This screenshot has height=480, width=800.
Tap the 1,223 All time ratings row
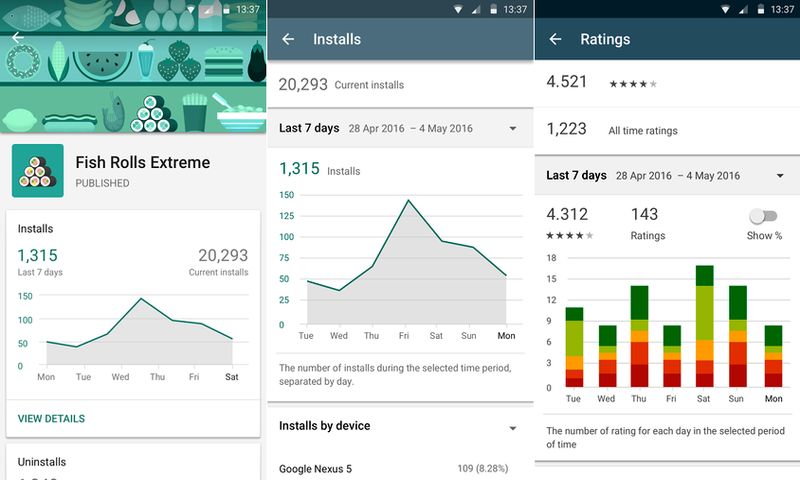coord(667,130)
